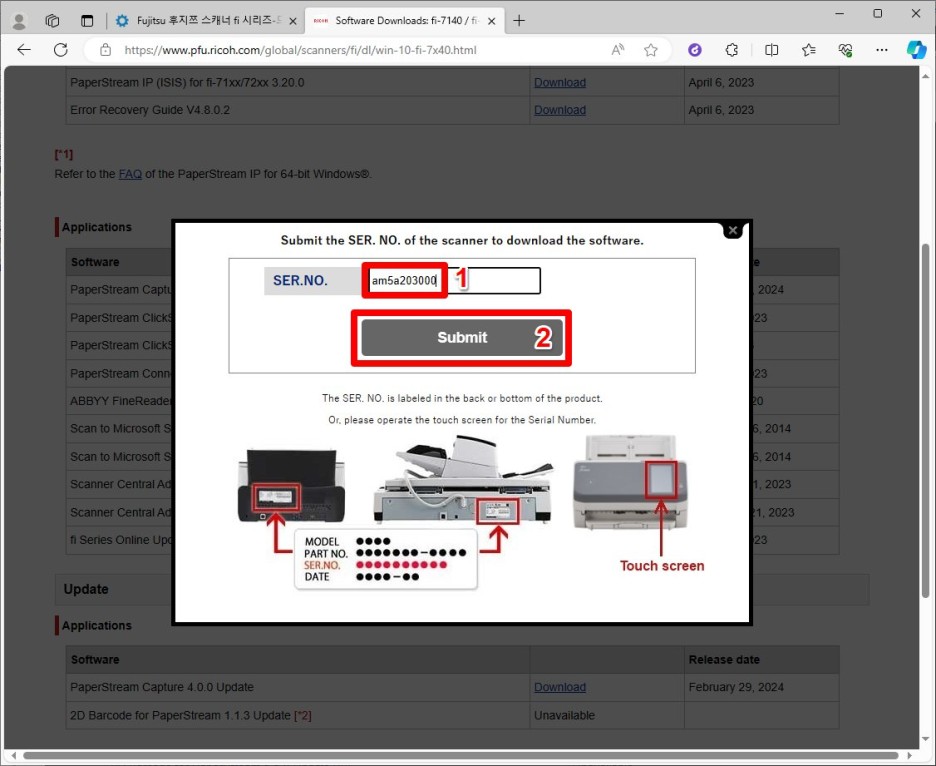Open the profile avatar icon
Viewport: 936px width, 766px height.
[19, 21]
